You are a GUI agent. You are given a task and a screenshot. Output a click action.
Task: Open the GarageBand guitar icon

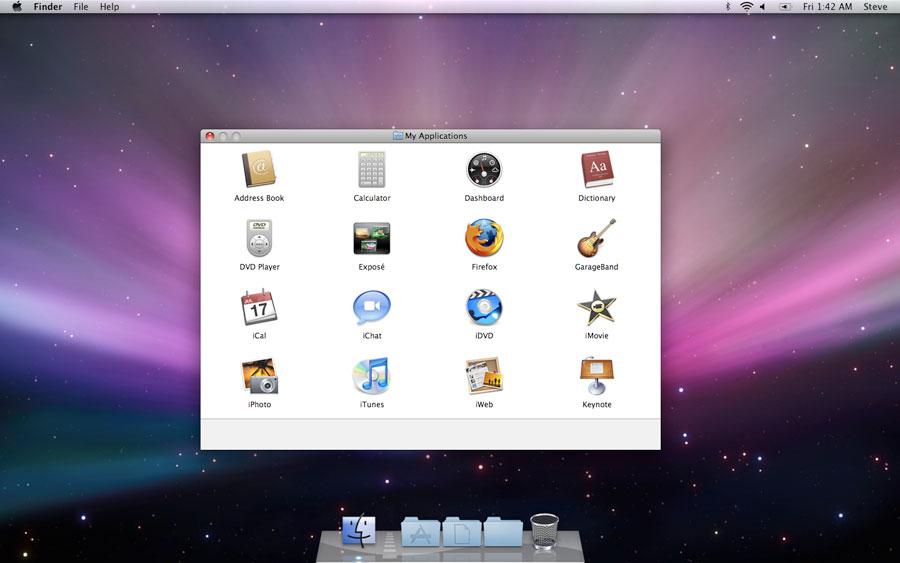(597, 238)
